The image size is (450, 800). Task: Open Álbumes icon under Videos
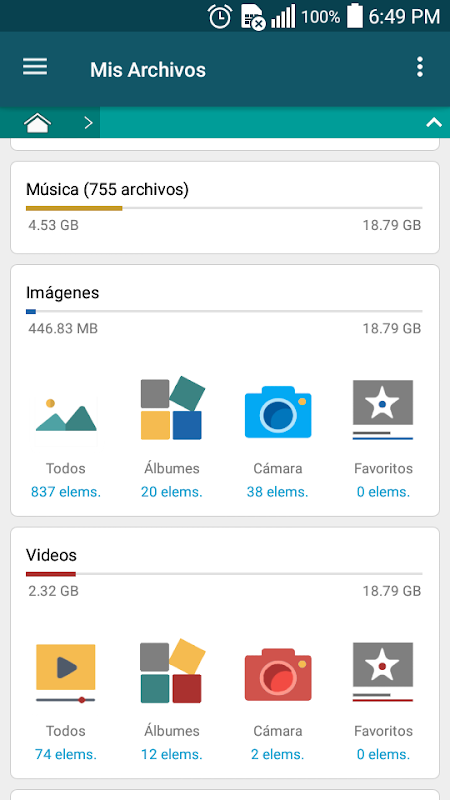click(x=172, y=670)
